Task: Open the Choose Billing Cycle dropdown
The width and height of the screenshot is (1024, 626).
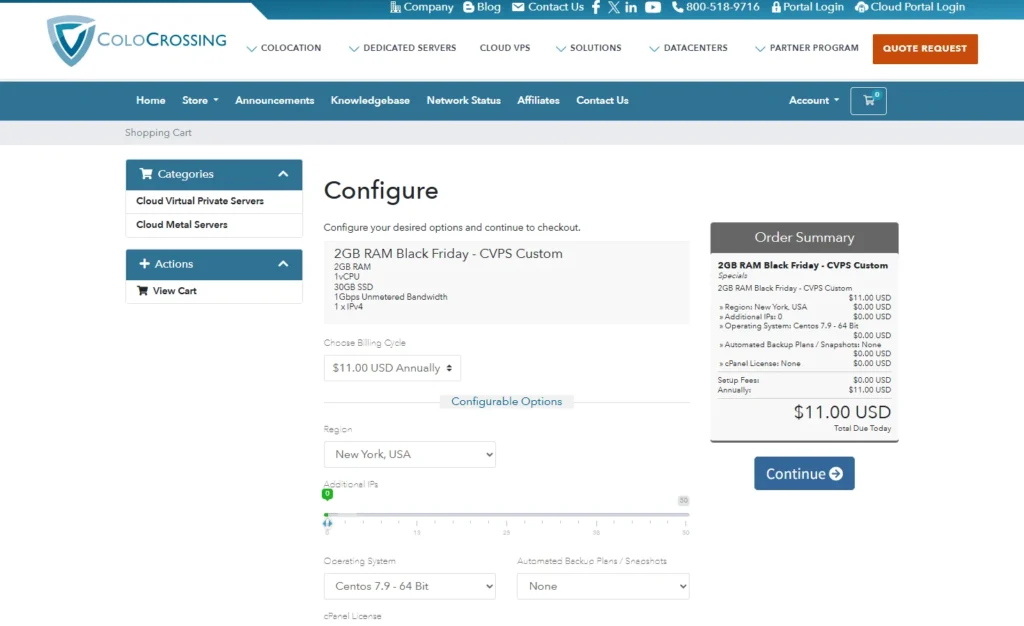Action: pyautogui.click(x=392, y=368)
